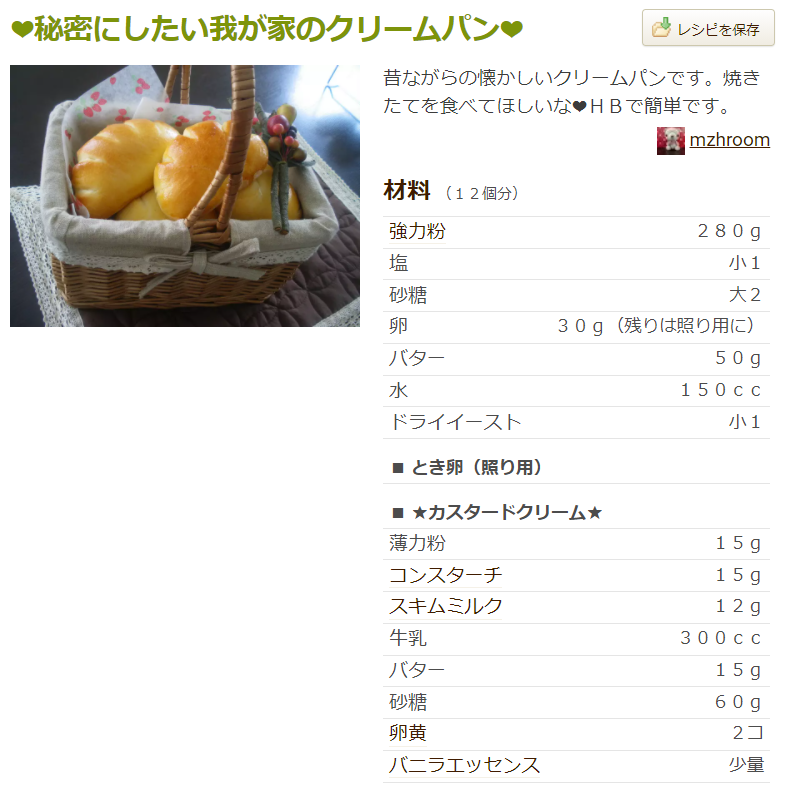This screenshot has height=791, width=786.
Task: Select the 牛乳 300cc ingredient row
Action: coord(576,639)
